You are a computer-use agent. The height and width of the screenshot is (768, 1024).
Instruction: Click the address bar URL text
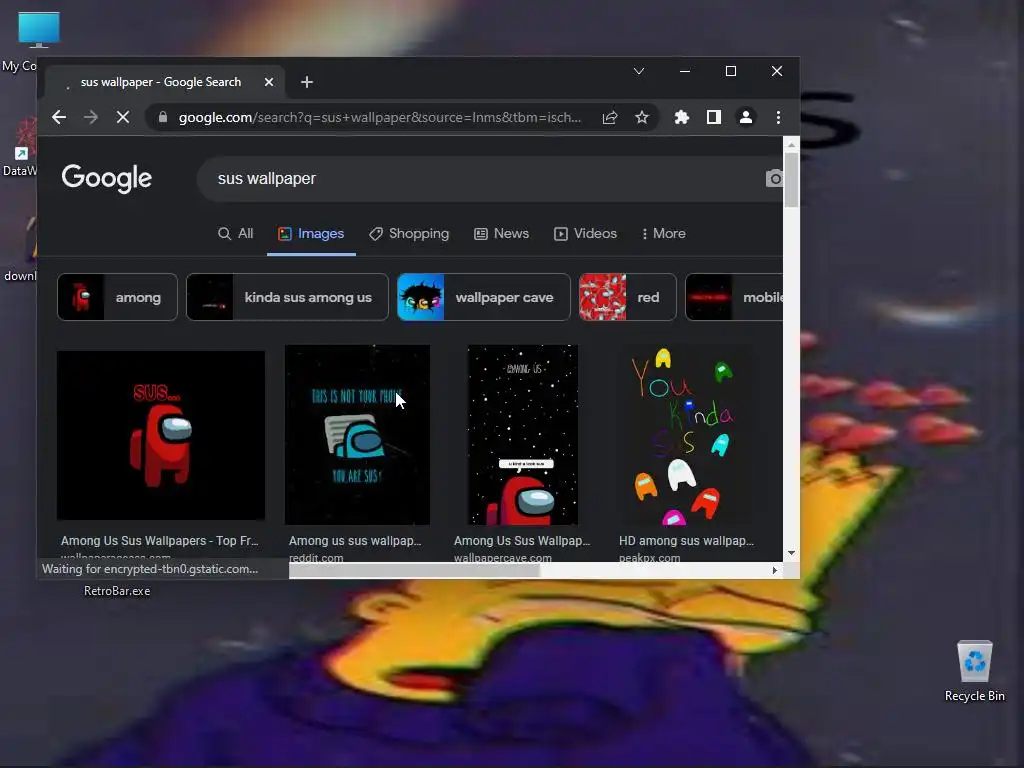pyautogui.click(x=379, y=118)
